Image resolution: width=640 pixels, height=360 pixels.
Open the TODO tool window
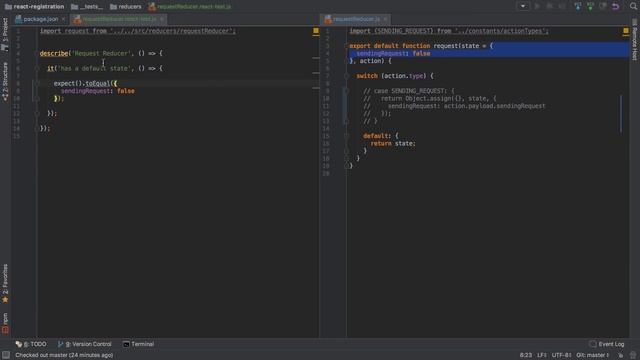pyautogui.click(x=31, y=344)
